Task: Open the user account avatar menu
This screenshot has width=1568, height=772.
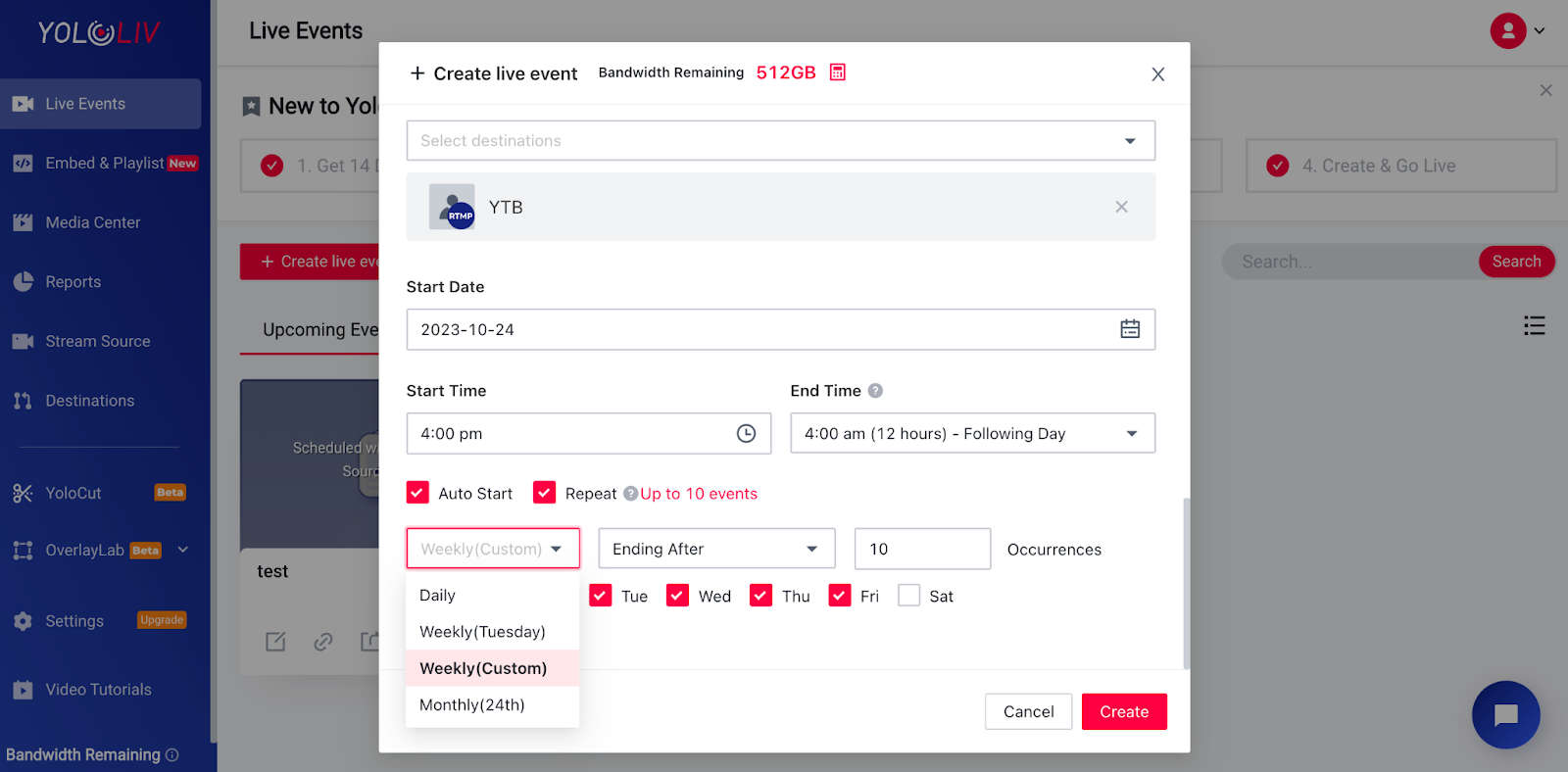Action: click(1508, 30)
